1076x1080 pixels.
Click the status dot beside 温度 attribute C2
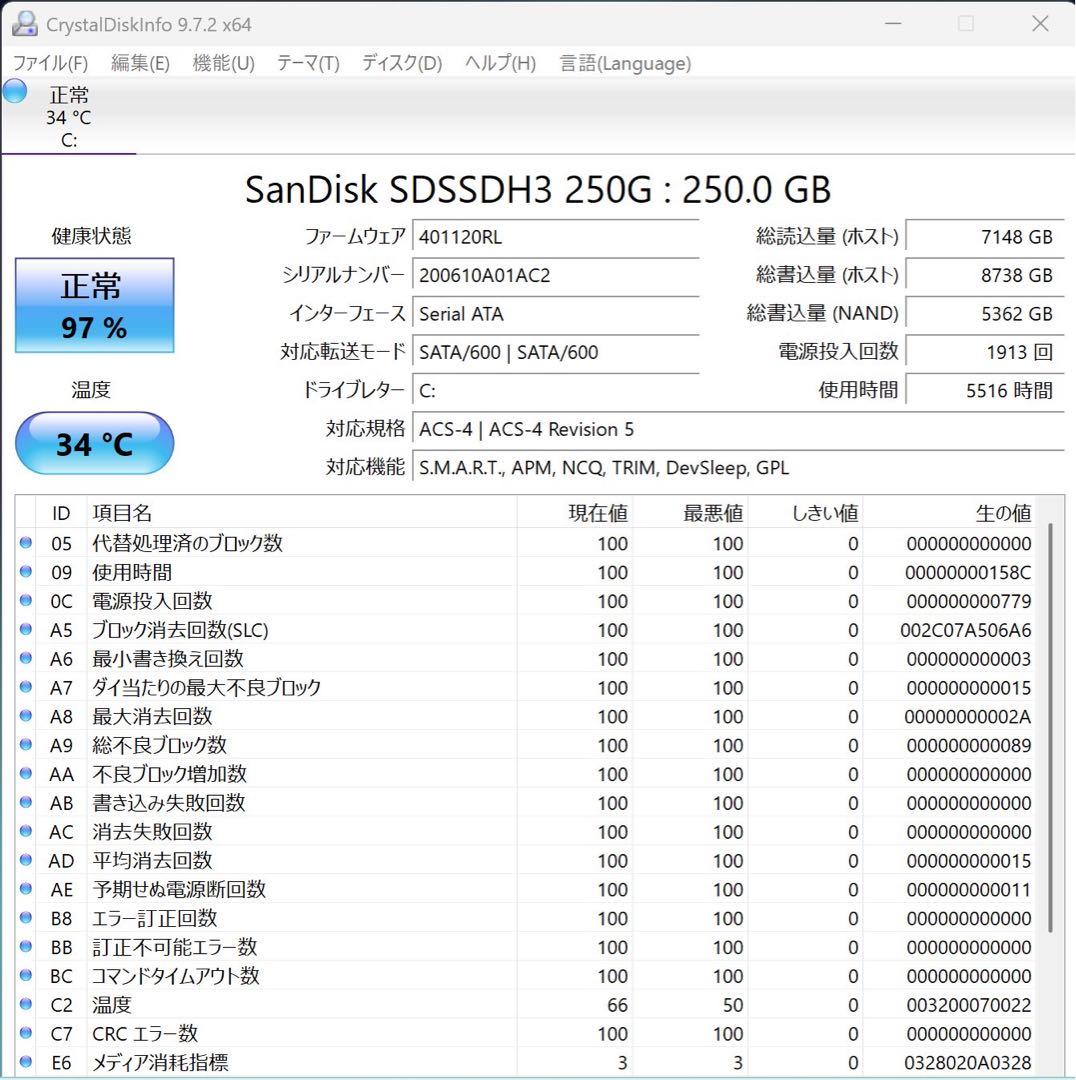[25, 1005]
